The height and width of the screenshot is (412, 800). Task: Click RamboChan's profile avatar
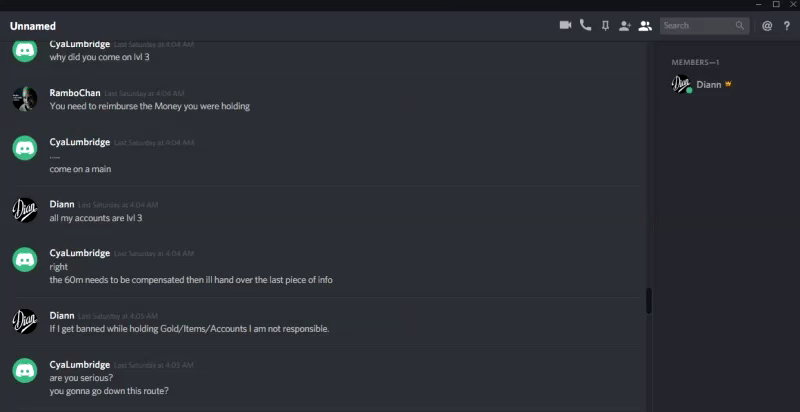tap(25, 99)
